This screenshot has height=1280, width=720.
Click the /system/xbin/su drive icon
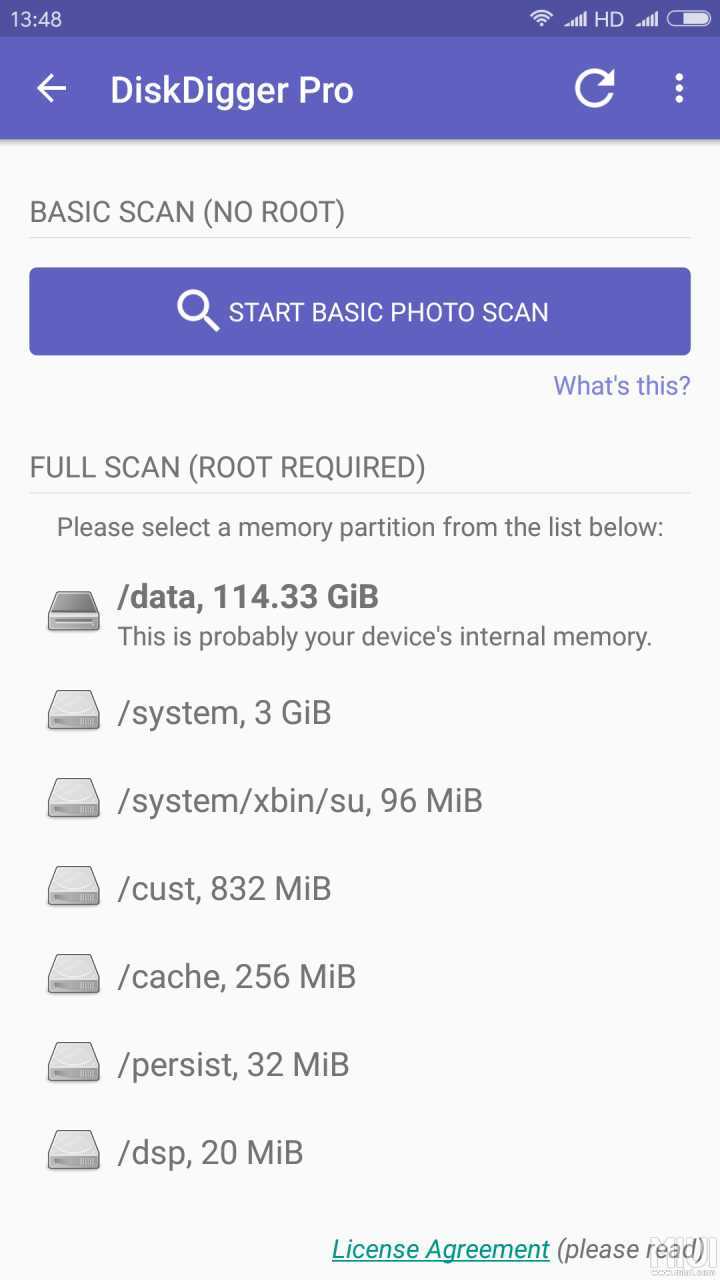click(74, 800)
